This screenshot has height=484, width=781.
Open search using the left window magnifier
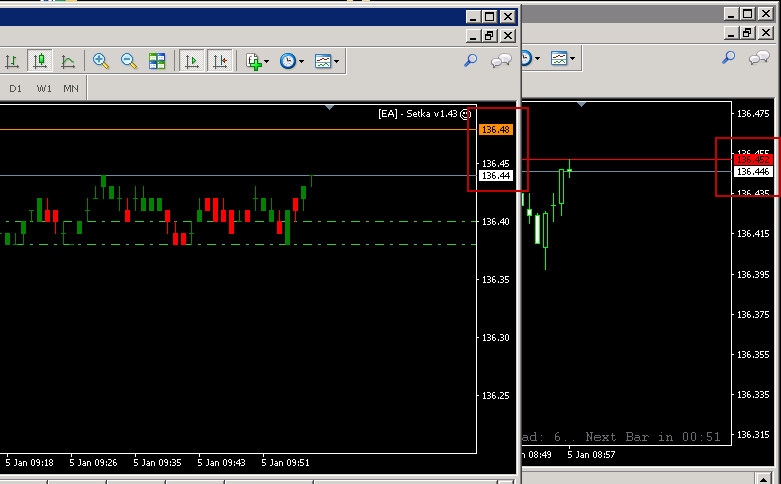tap(471, 60)
